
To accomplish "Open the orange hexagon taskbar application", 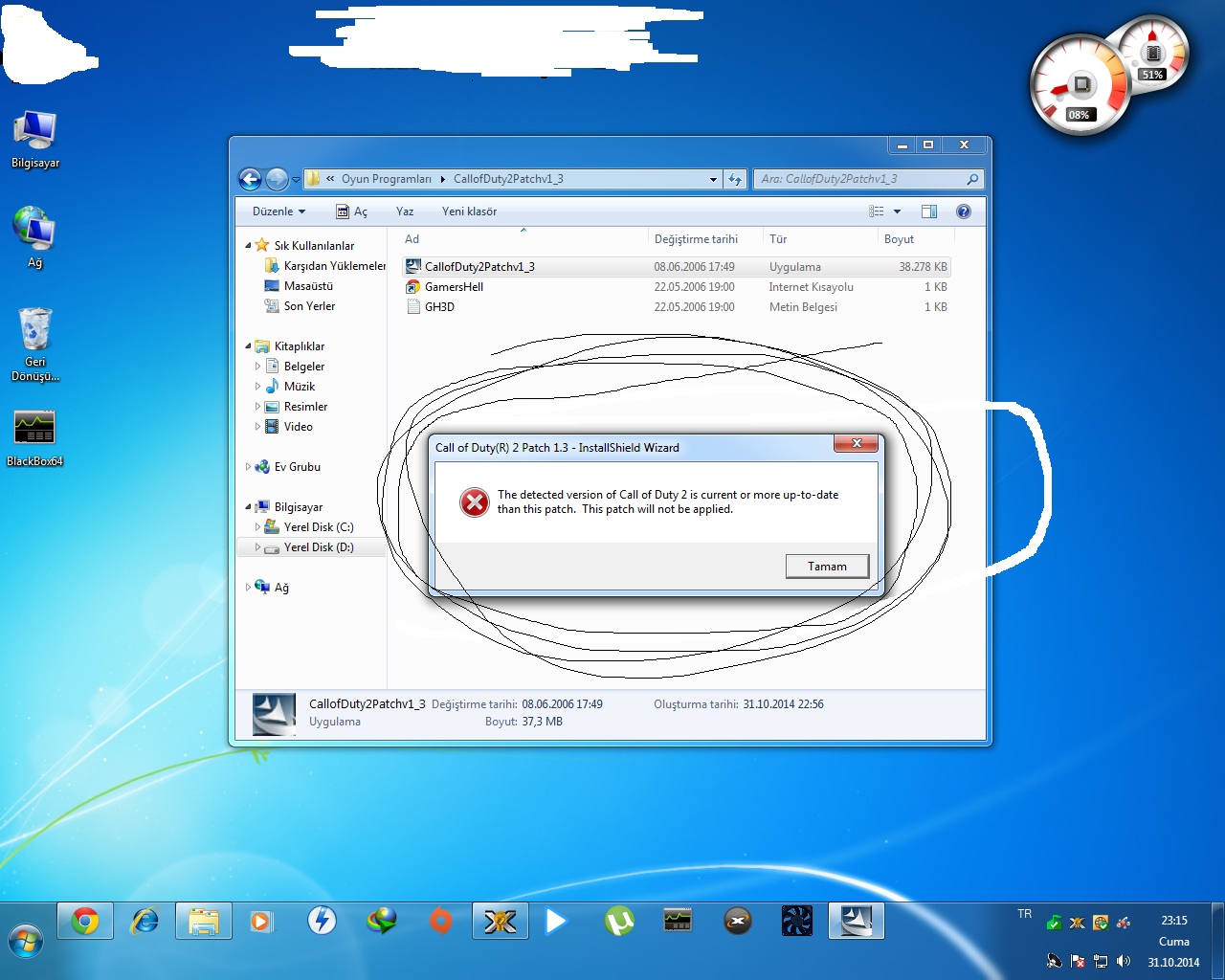I will 440,922.
